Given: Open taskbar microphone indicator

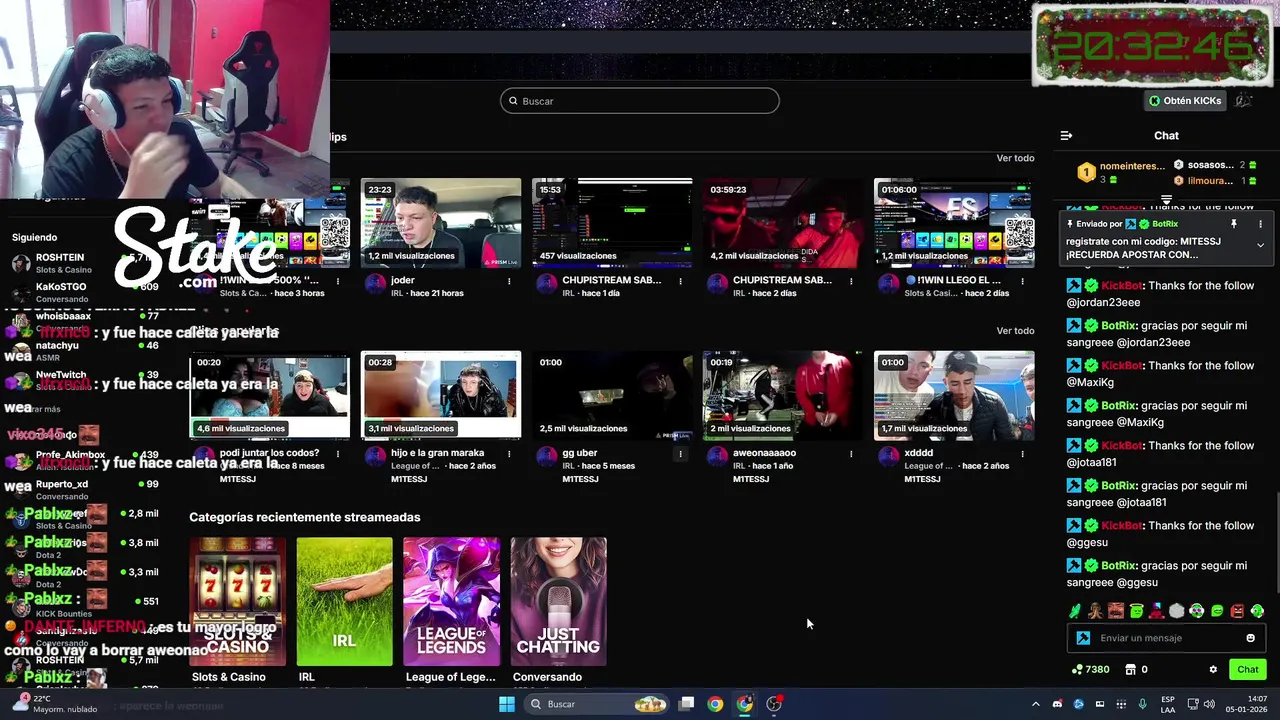Looking at the screenshot, I should click(1142, 704).
